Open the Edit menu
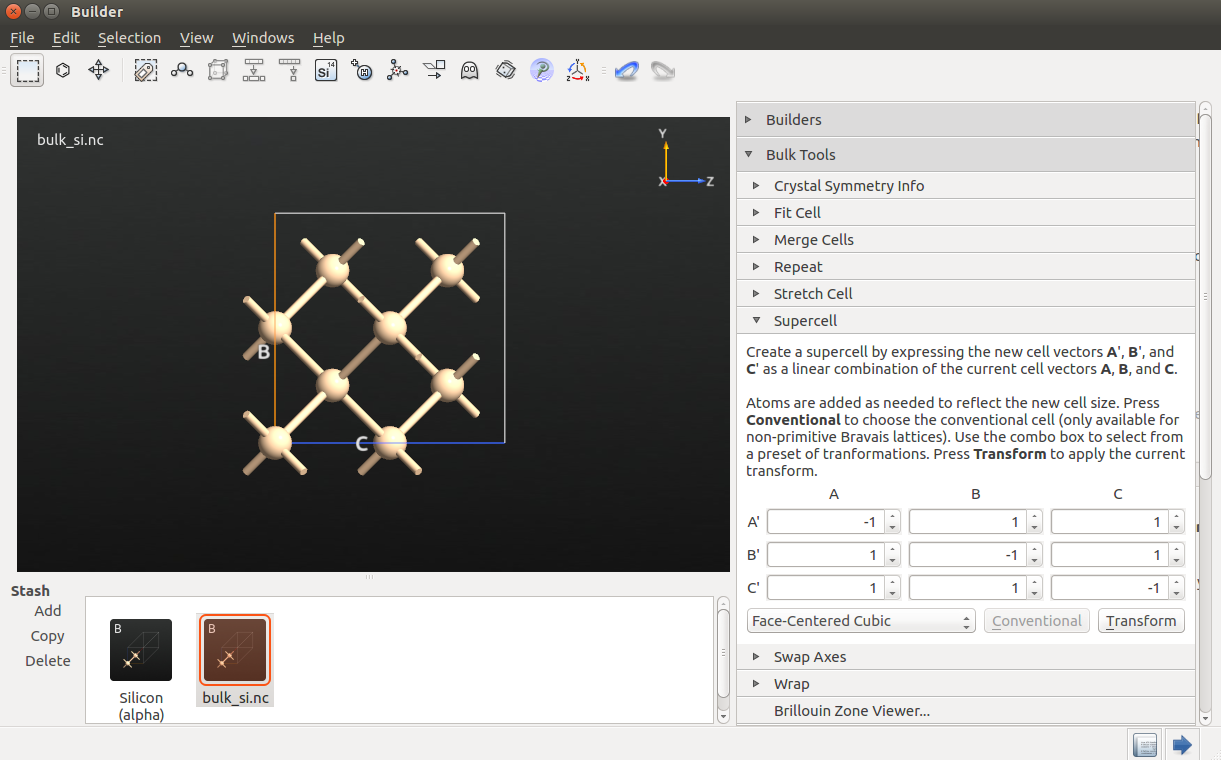Image resolution: width=1221 pixels, height=760 pixels. pyautogui.click(x=66, y=38)
